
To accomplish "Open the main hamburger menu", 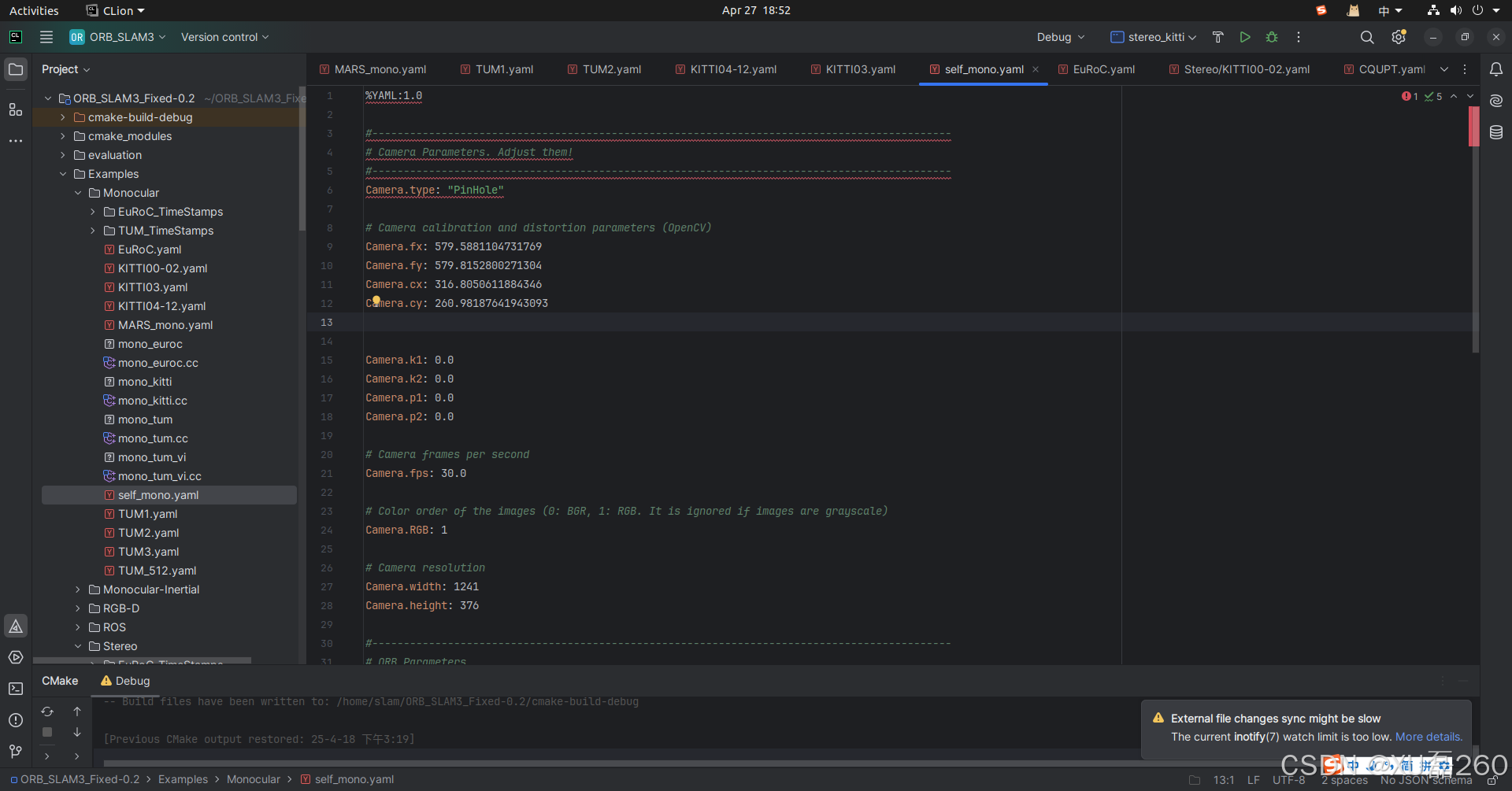I will pos(46,37).
